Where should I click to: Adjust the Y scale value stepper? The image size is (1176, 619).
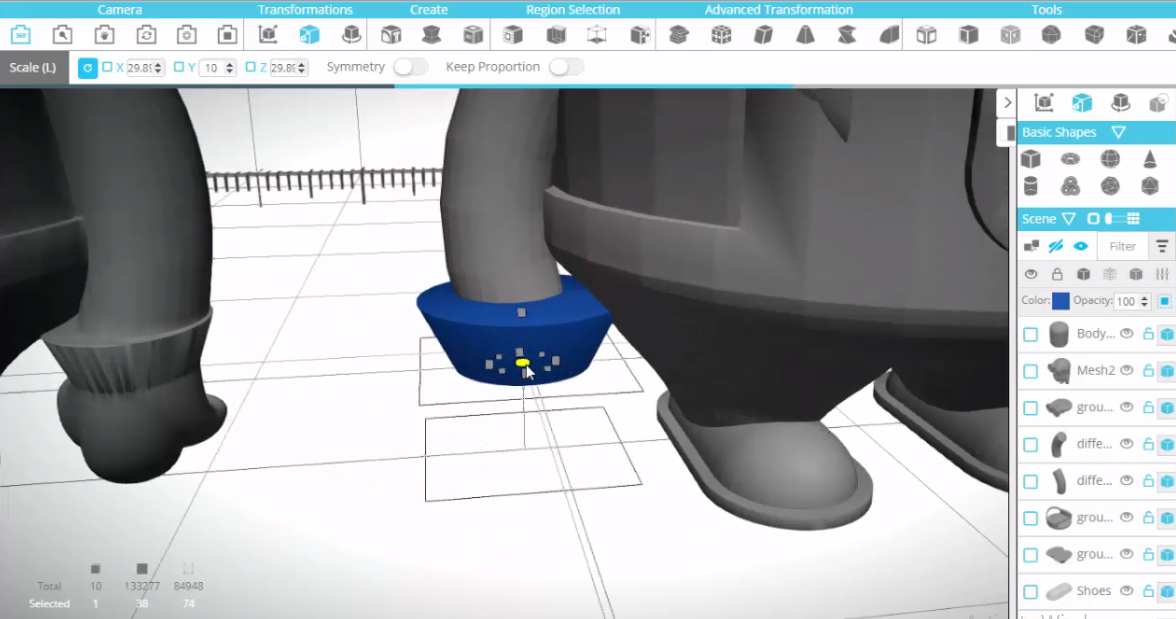click(230, 68)
